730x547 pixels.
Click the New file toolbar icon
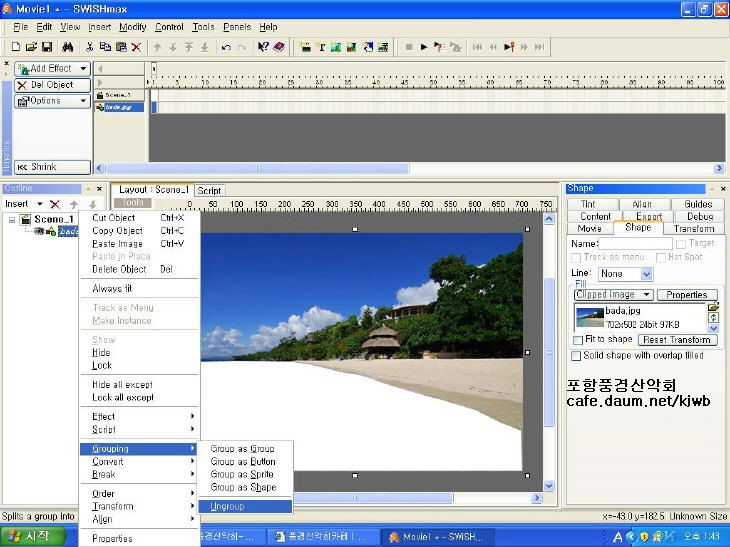pyautogui.click(x=16, y=47)
